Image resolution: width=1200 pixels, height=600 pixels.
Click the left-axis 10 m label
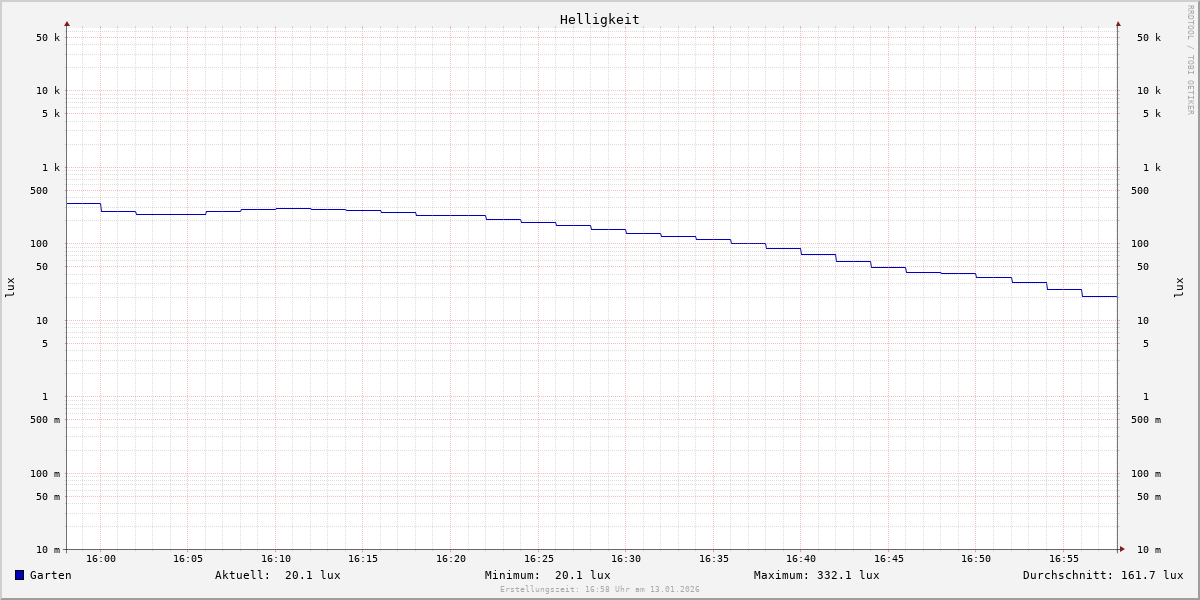(48, 550)
